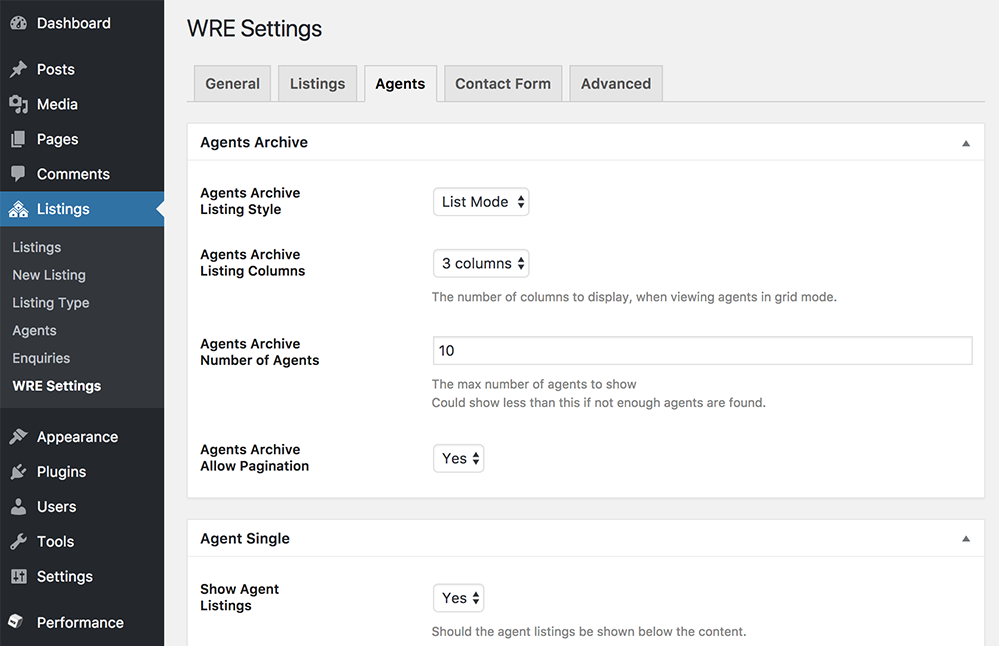Screen dimensions: 999x646
Task: Click the Performance cube icon
Action: tap(16, 622)
